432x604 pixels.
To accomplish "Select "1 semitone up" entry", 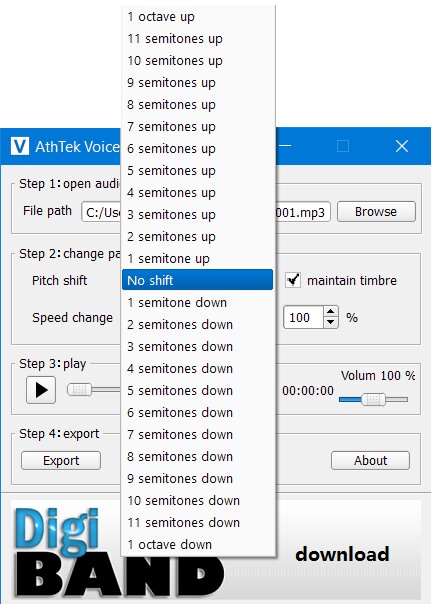I will pyautogui.click(x=197, y=258).
